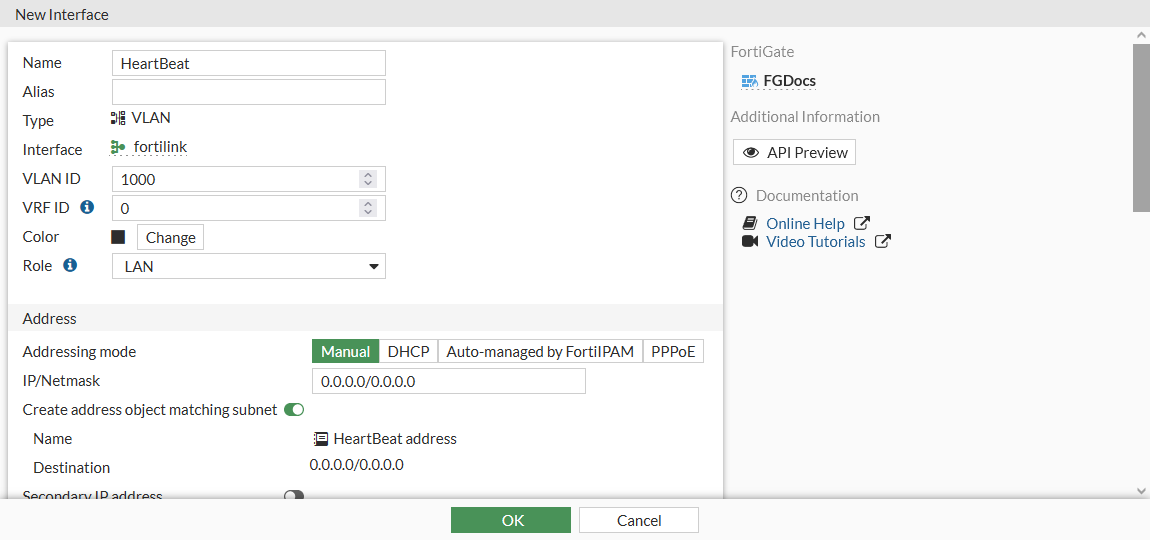Open the Role LAN dropdown
This screenshot has height=540, width=1150.
pyautogui.click(x=249, y=266)
